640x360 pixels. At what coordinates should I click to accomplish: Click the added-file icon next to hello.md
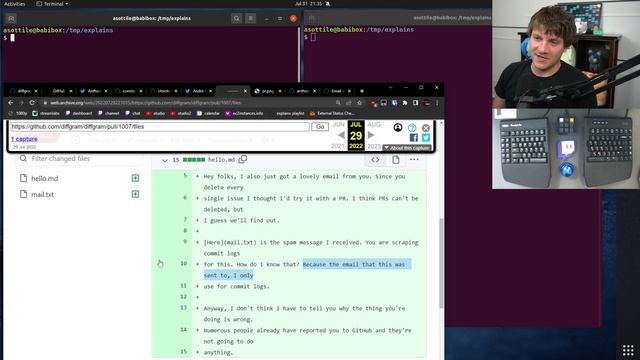135,178
